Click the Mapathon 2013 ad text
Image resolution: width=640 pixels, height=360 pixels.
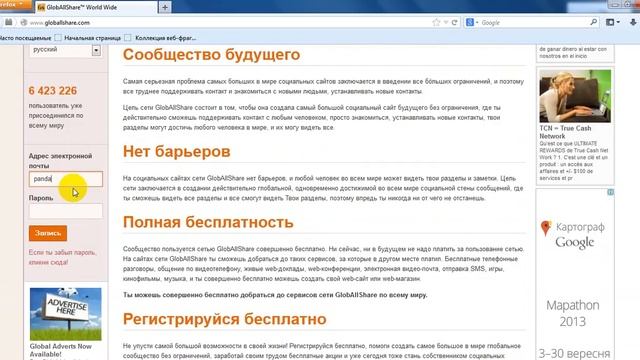coord(573,313)
